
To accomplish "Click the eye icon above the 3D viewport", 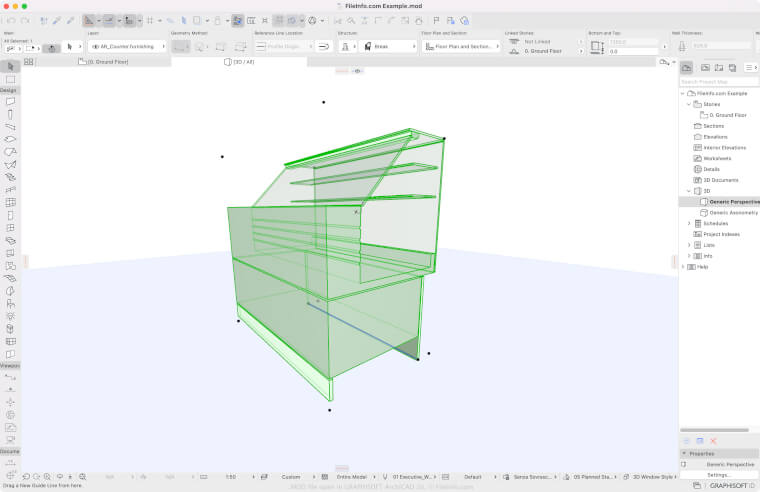I will tap(357, 71).
